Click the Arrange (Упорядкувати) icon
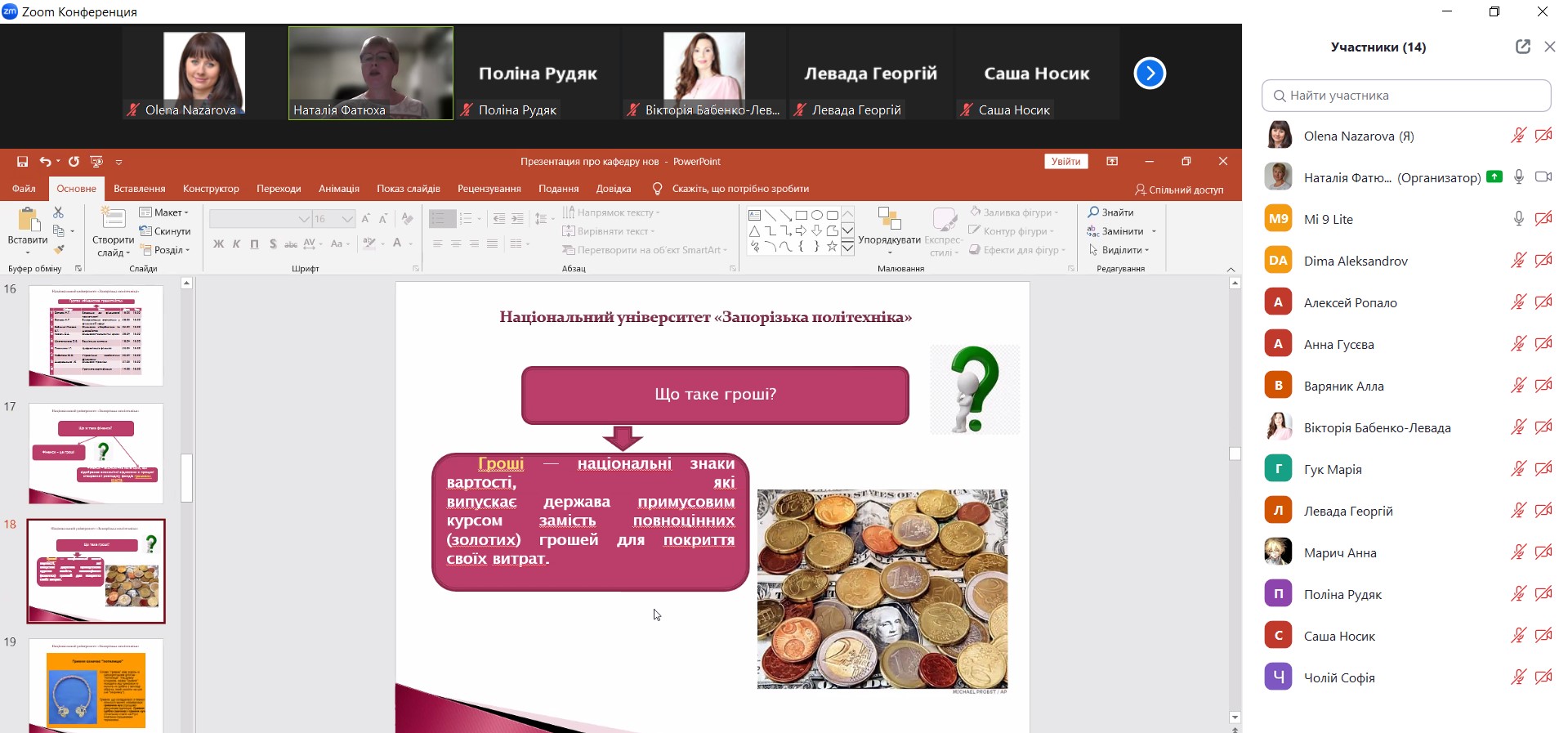This screenshot has height=733, width=1568. (889, 219)
